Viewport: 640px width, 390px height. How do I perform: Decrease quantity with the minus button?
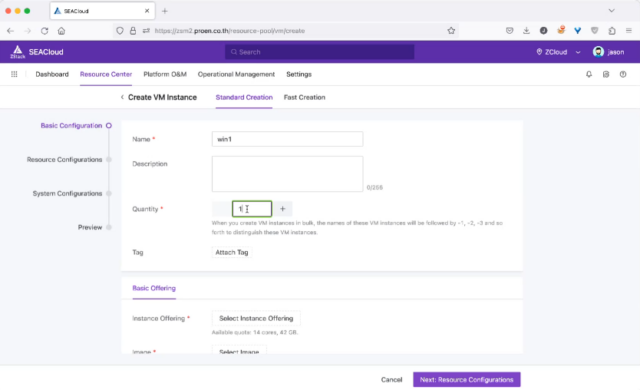pos(221,209)
